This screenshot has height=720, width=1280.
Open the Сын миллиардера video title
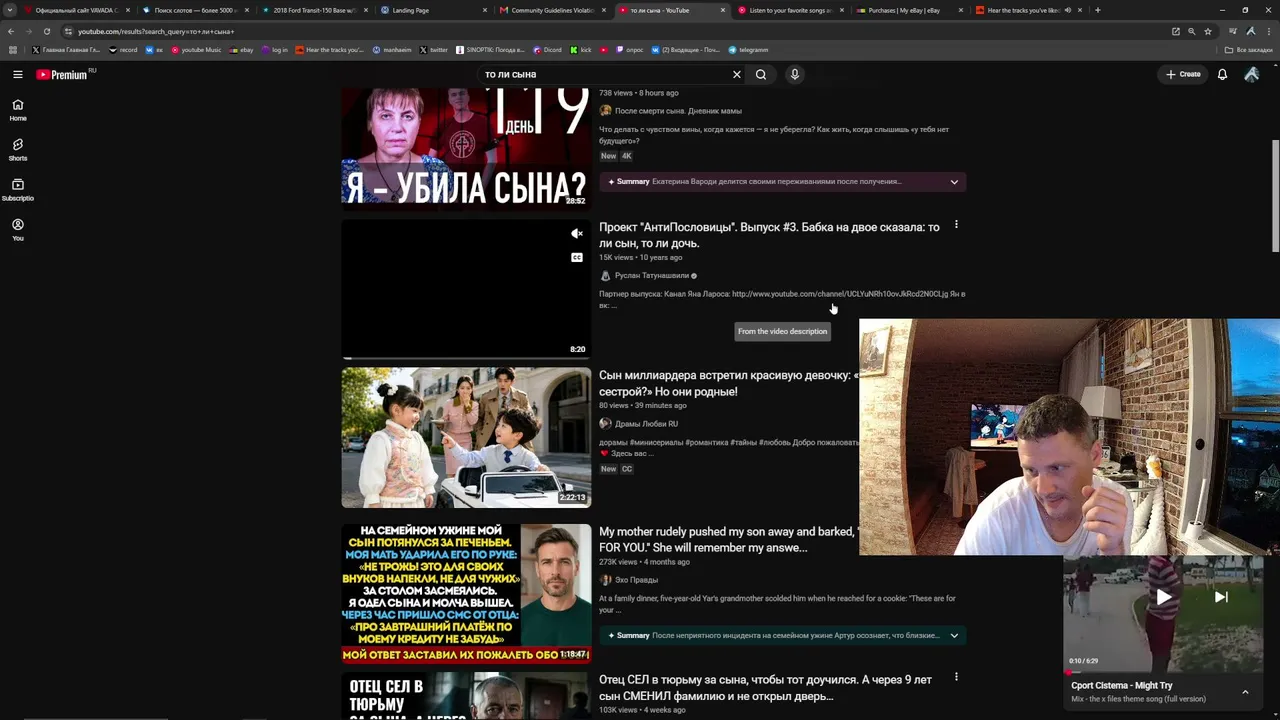(728, 383)
